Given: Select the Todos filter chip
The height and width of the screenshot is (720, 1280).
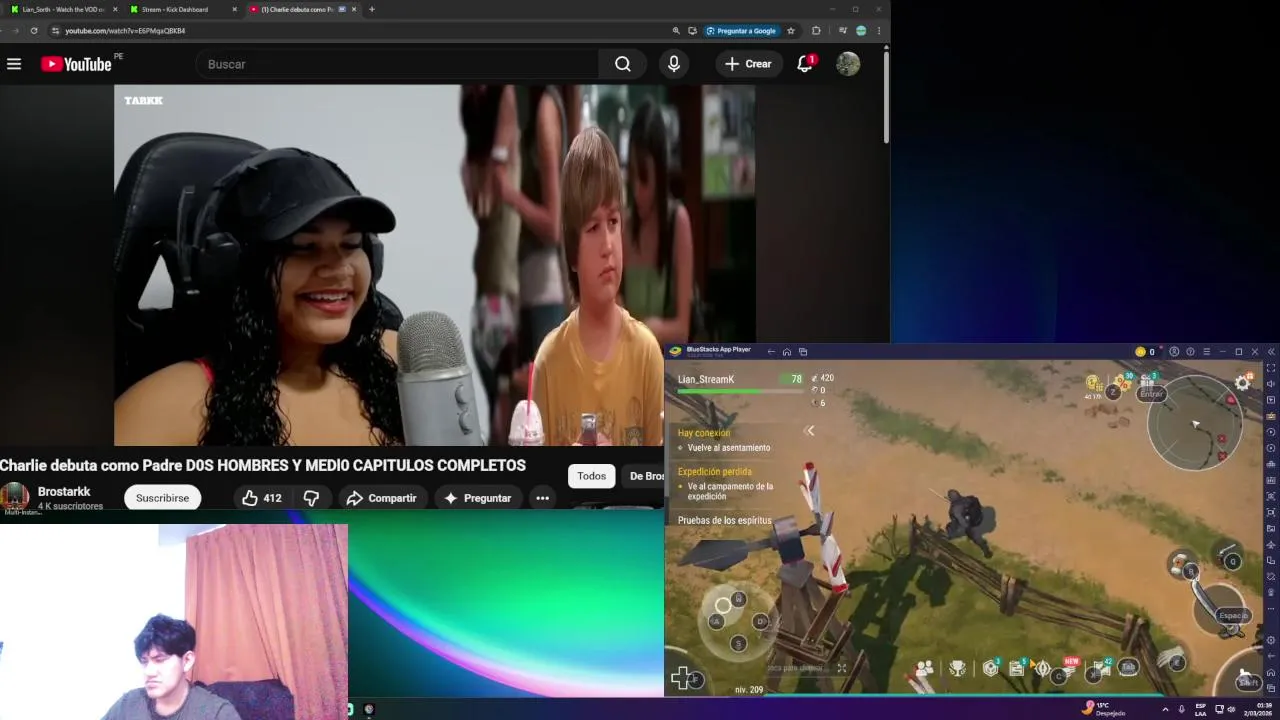Looking at the screenshot, I should point(591,476).
